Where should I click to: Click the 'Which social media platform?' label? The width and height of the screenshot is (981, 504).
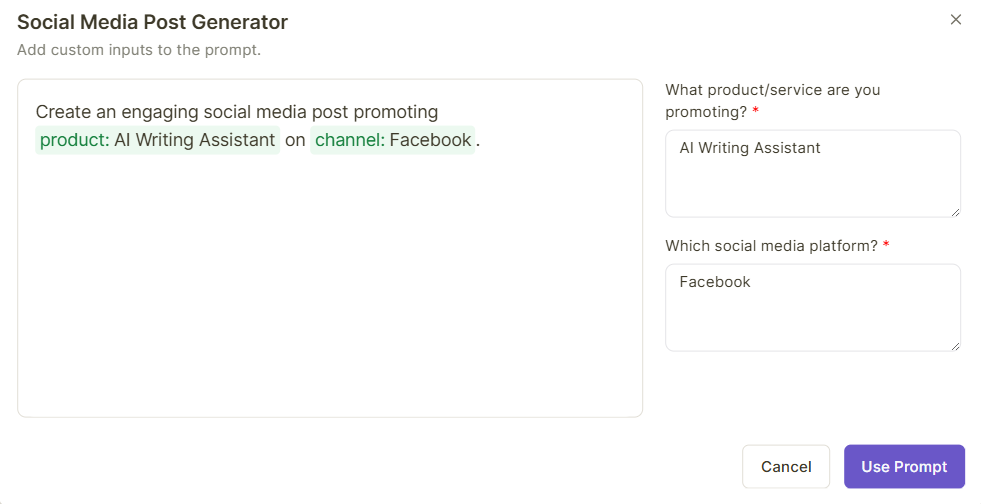click(x=770, y=246)
